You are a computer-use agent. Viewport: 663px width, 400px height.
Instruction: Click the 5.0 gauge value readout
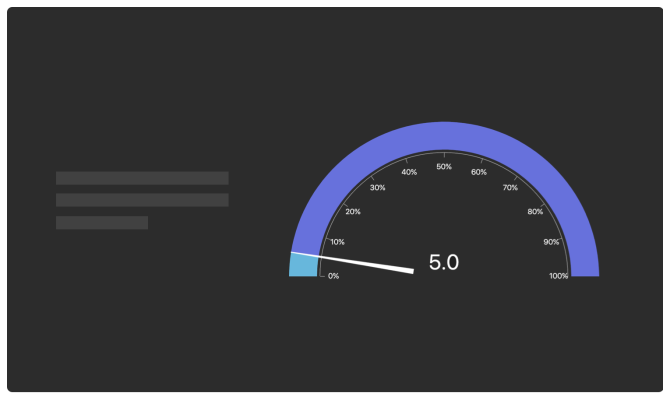pyautogui.click(x=444, y=262)
